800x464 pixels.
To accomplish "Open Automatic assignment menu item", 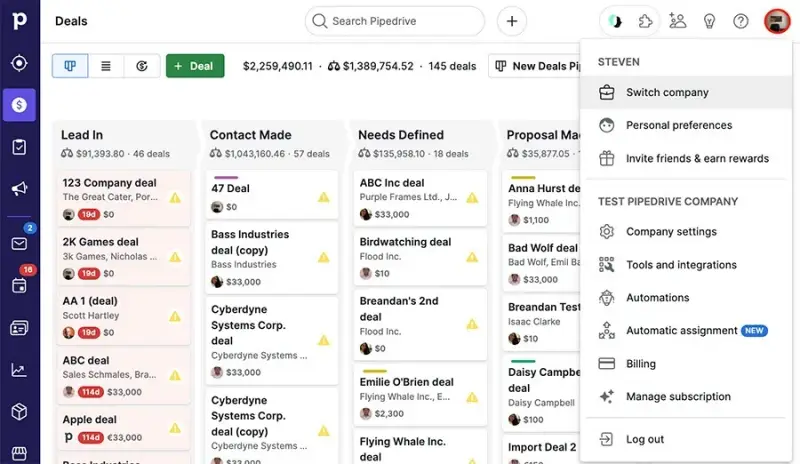I will (686, 331).
